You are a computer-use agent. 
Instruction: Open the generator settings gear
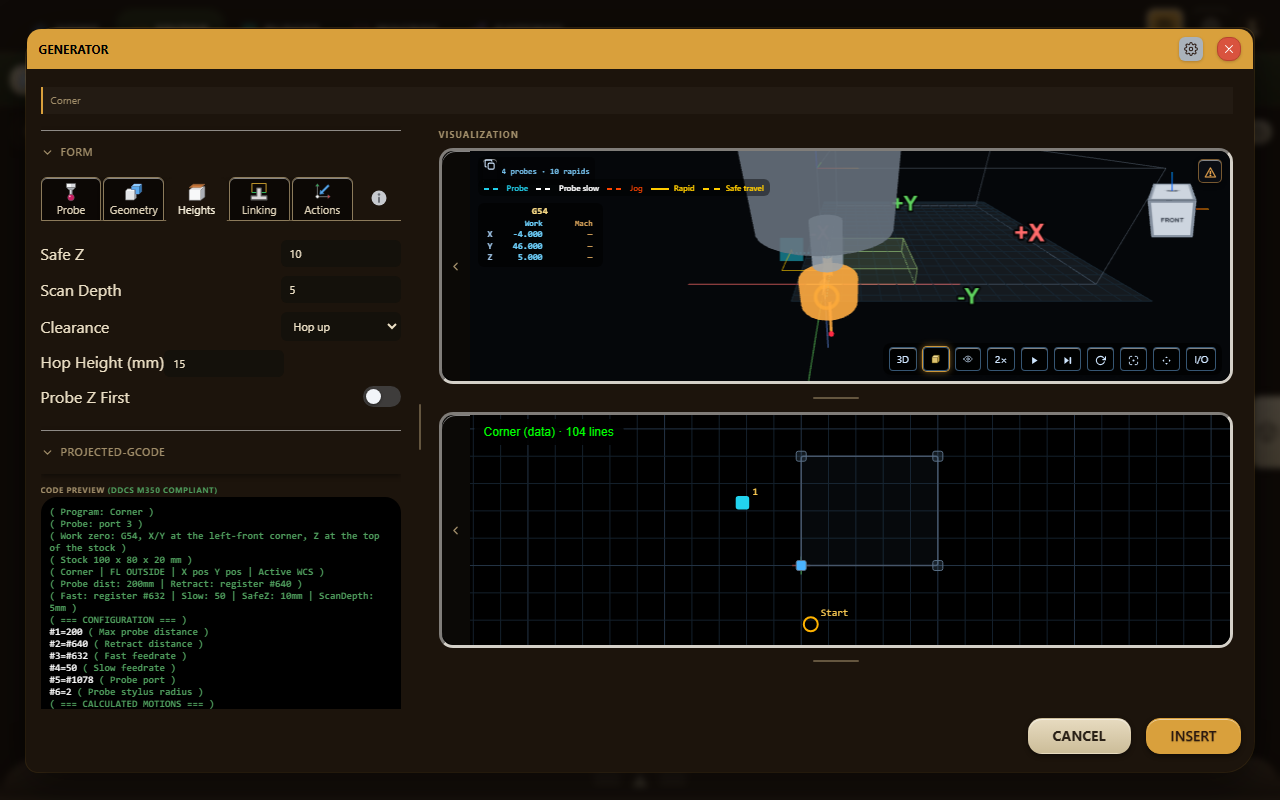pos(1191,49)
